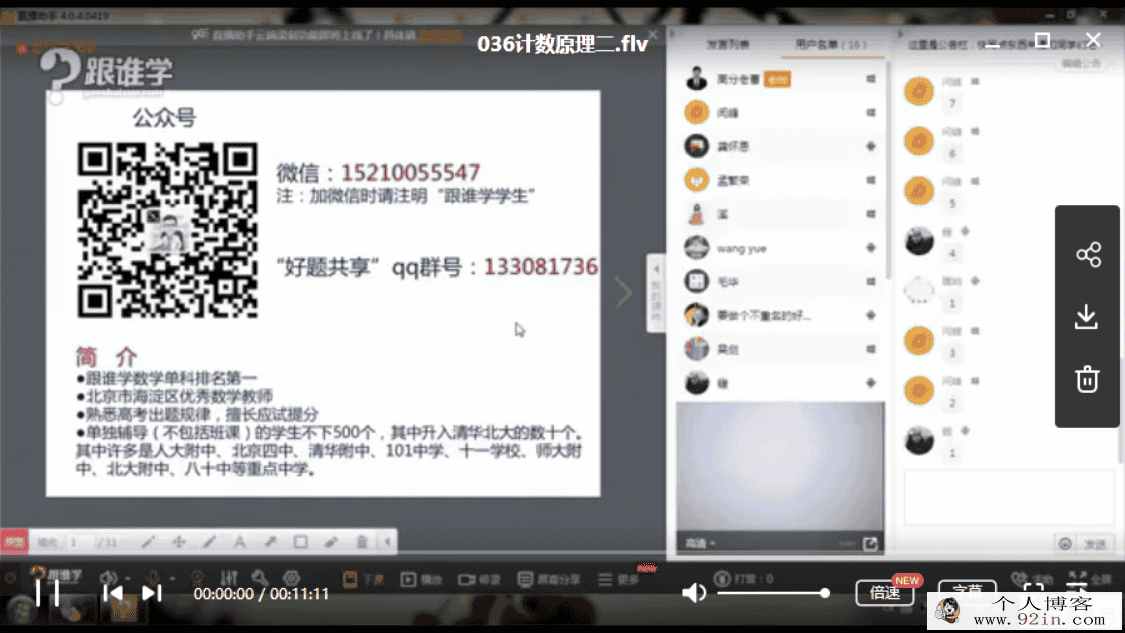Adjust the white player volume slider

[x=773, y=593]
